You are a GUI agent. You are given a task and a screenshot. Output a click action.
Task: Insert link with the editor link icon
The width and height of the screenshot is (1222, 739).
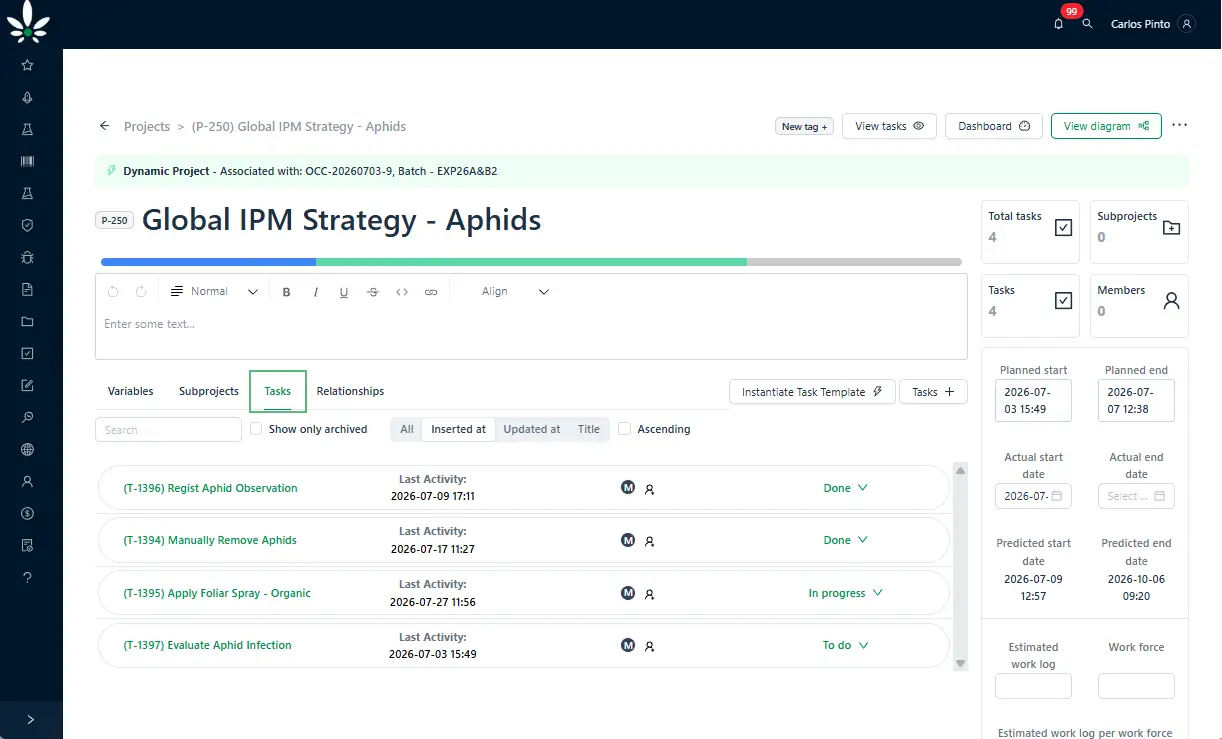(431, 292)
